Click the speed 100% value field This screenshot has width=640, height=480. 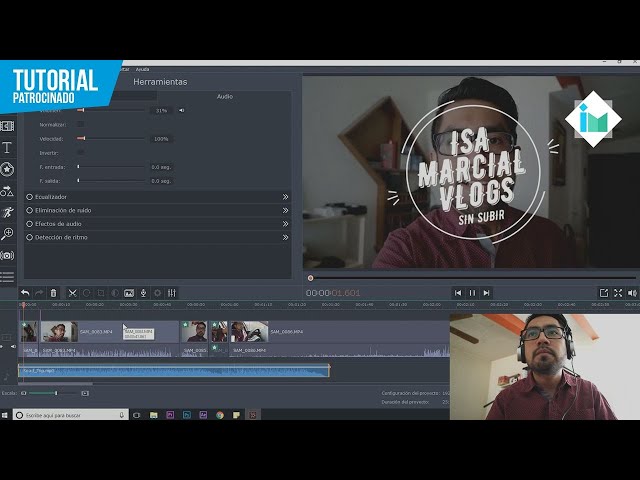tap(161, 139)
